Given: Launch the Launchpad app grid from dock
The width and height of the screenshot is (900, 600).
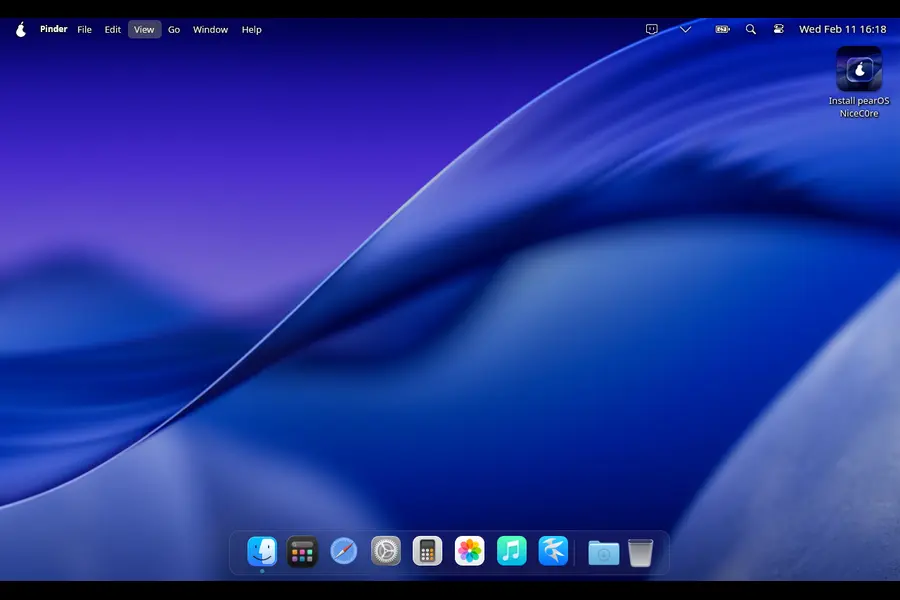Looking at the screenshot, I should pos(303,551).
